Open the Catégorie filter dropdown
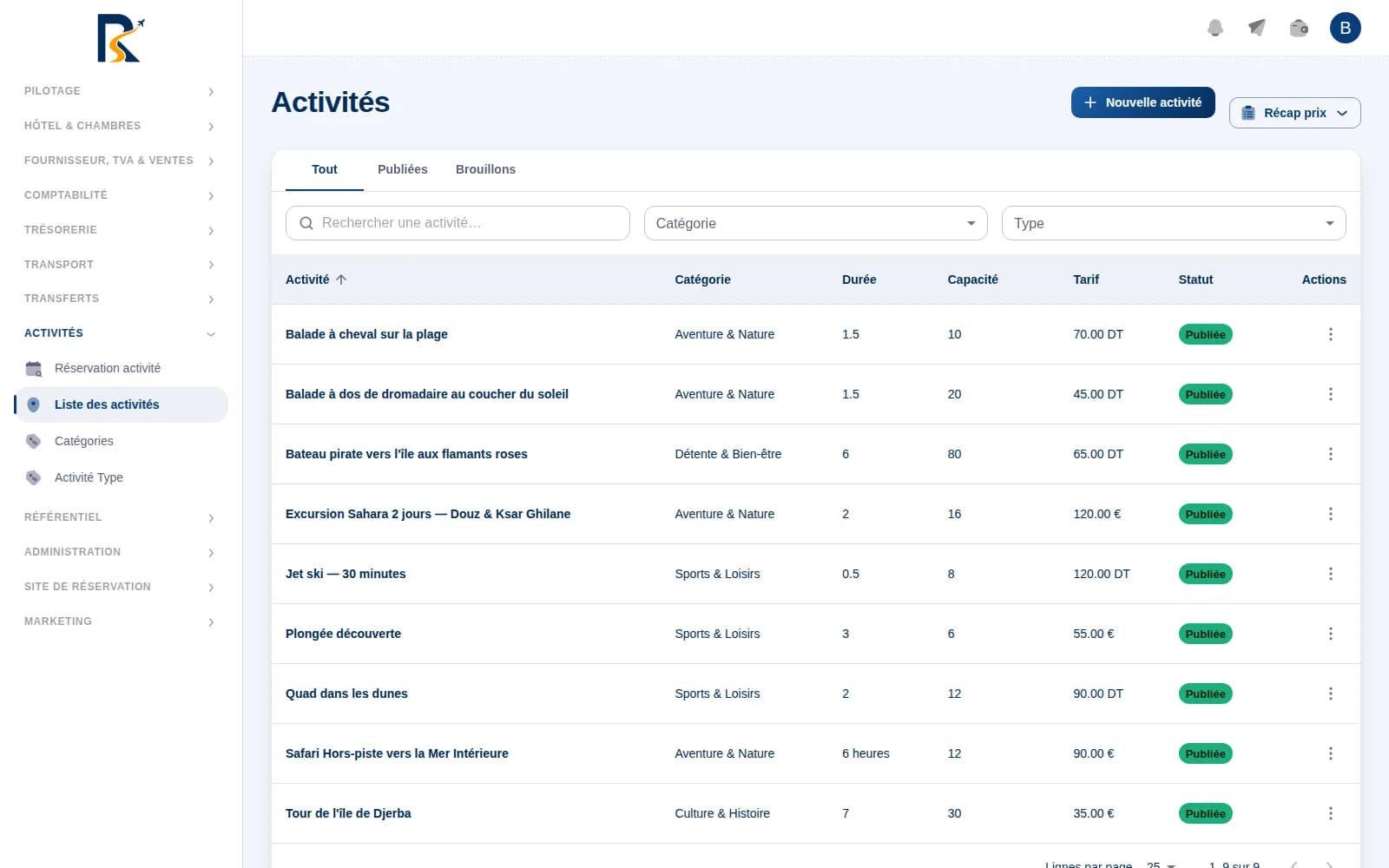This screenshot has height=868, width=1389. [x=815, y=223]
